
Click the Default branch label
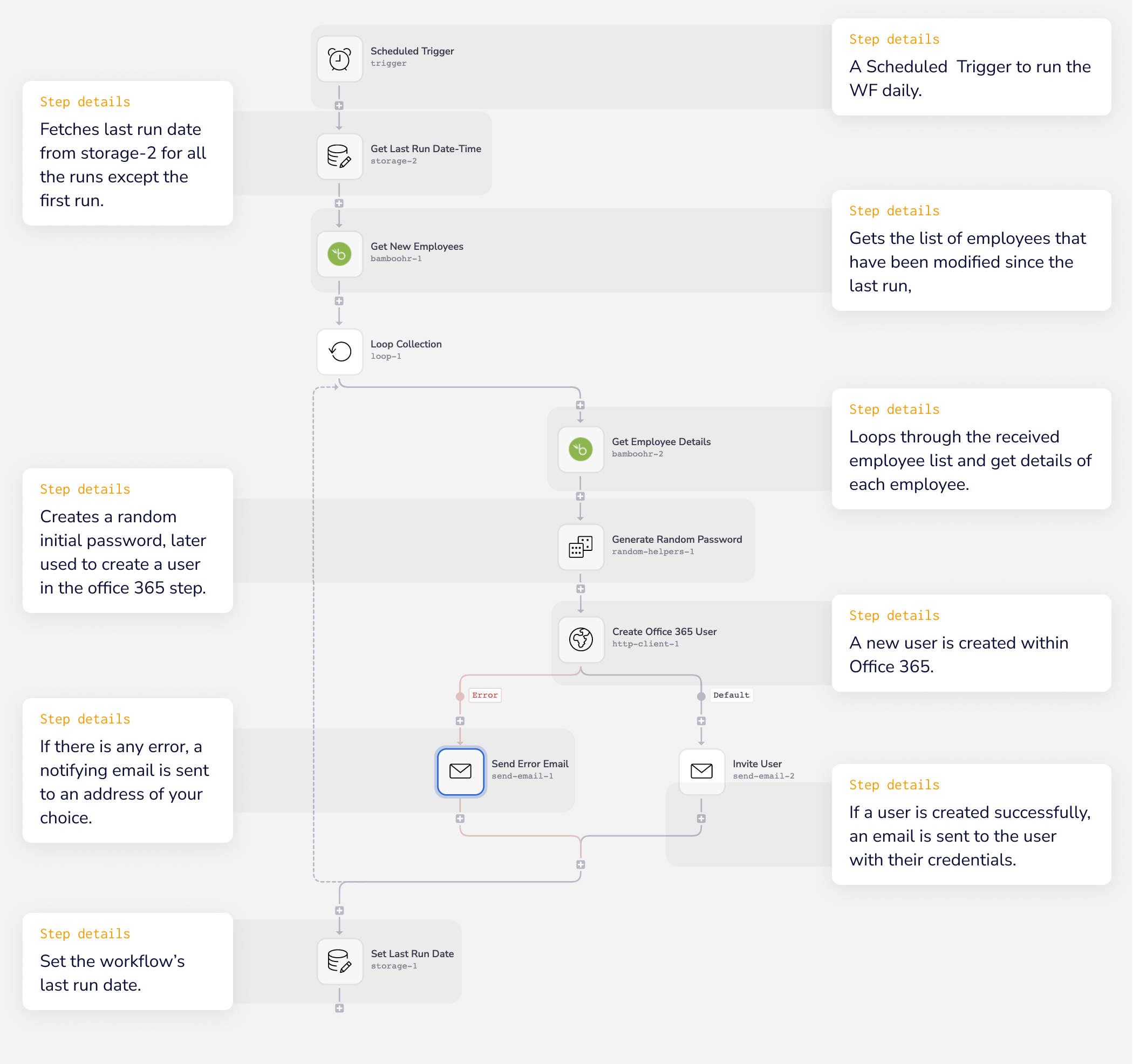(731, 695)
